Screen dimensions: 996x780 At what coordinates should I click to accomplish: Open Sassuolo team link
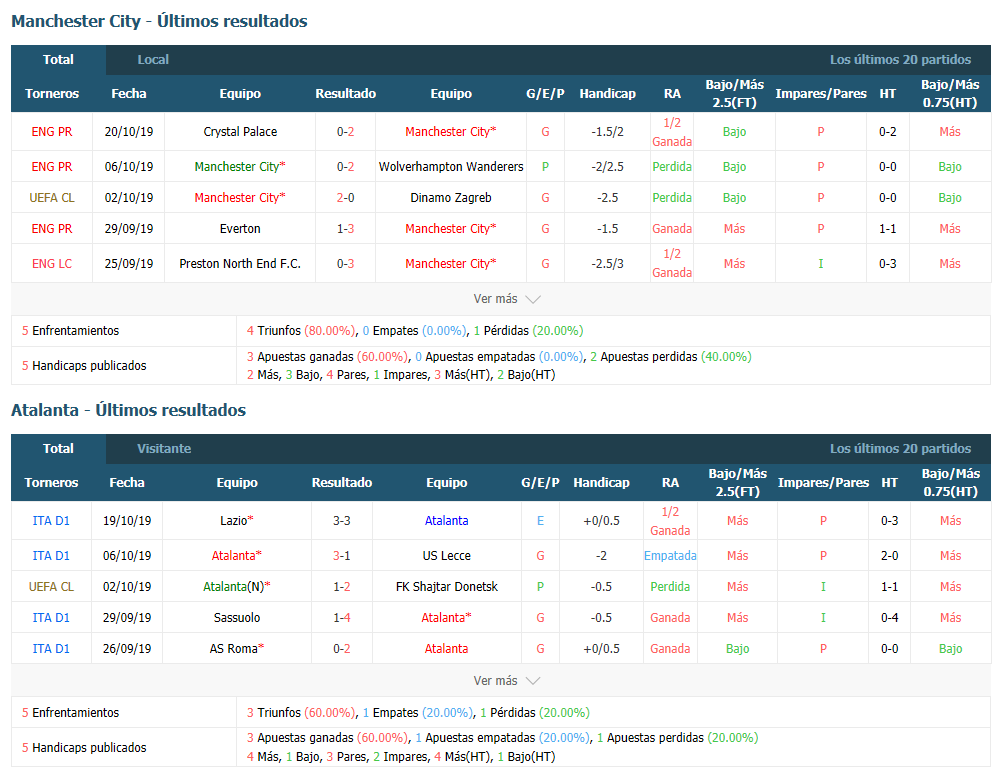(237, 617)
